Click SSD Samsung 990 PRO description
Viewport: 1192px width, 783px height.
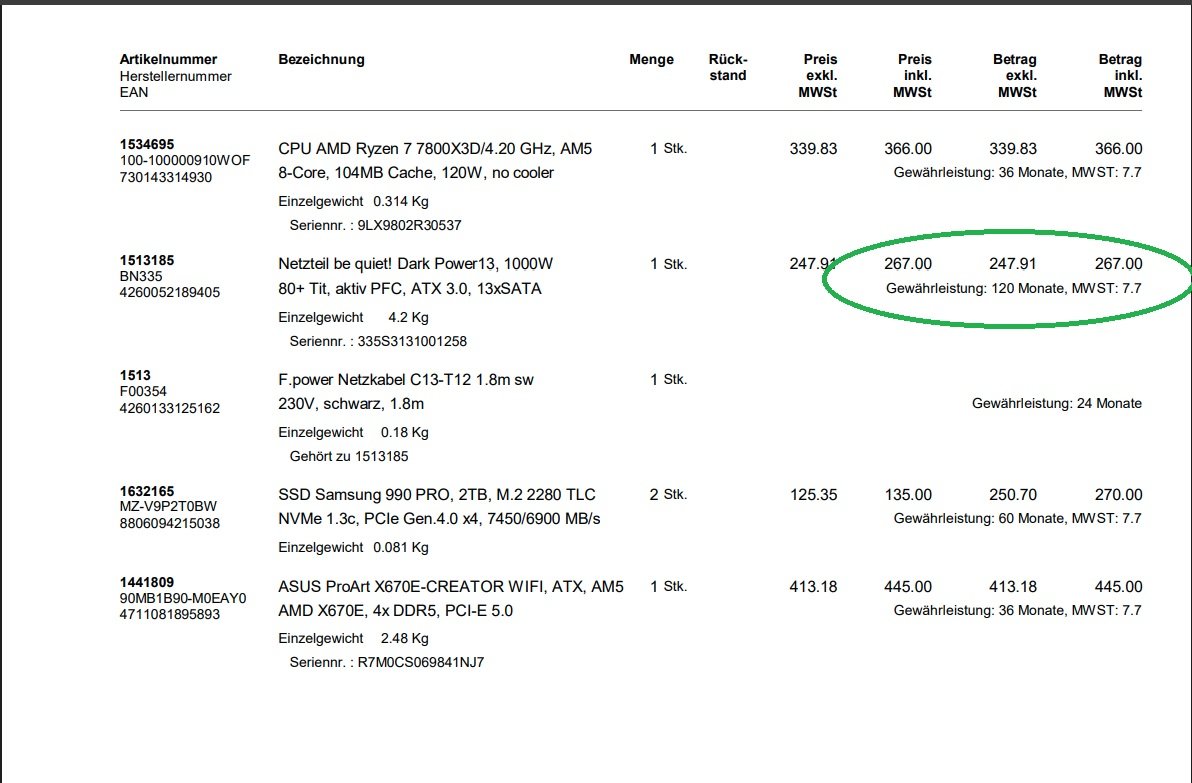[436, 495]
